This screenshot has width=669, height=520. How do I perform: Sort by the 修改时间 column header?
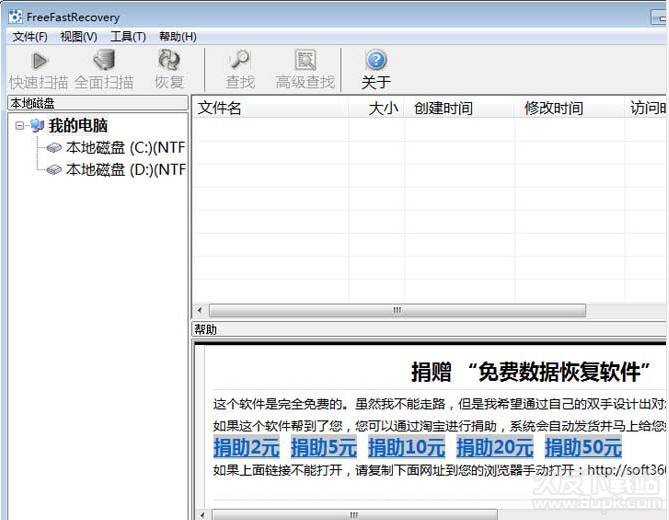pos(570,108)
